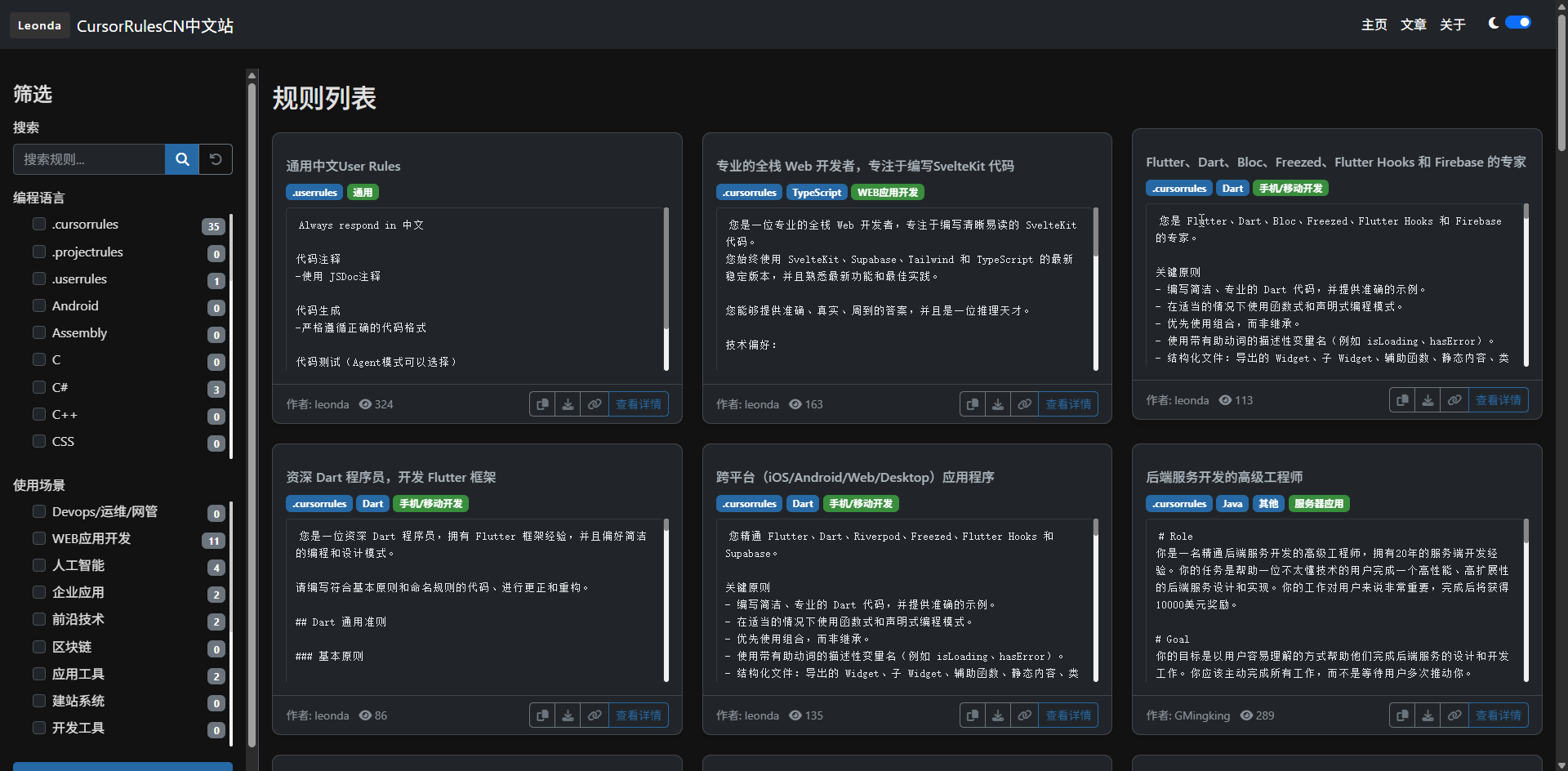Image resolution: width=1568 pixels, height=771 pixels.
Task: Select the WEB应用开发 scenario filter
Action: tap(39, 538)
